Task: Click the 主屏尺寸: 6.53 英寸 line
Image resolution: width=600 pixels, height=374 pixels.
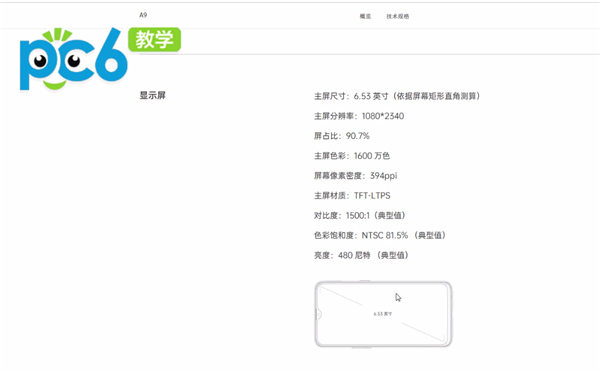Action: click(x=397, y=96)
